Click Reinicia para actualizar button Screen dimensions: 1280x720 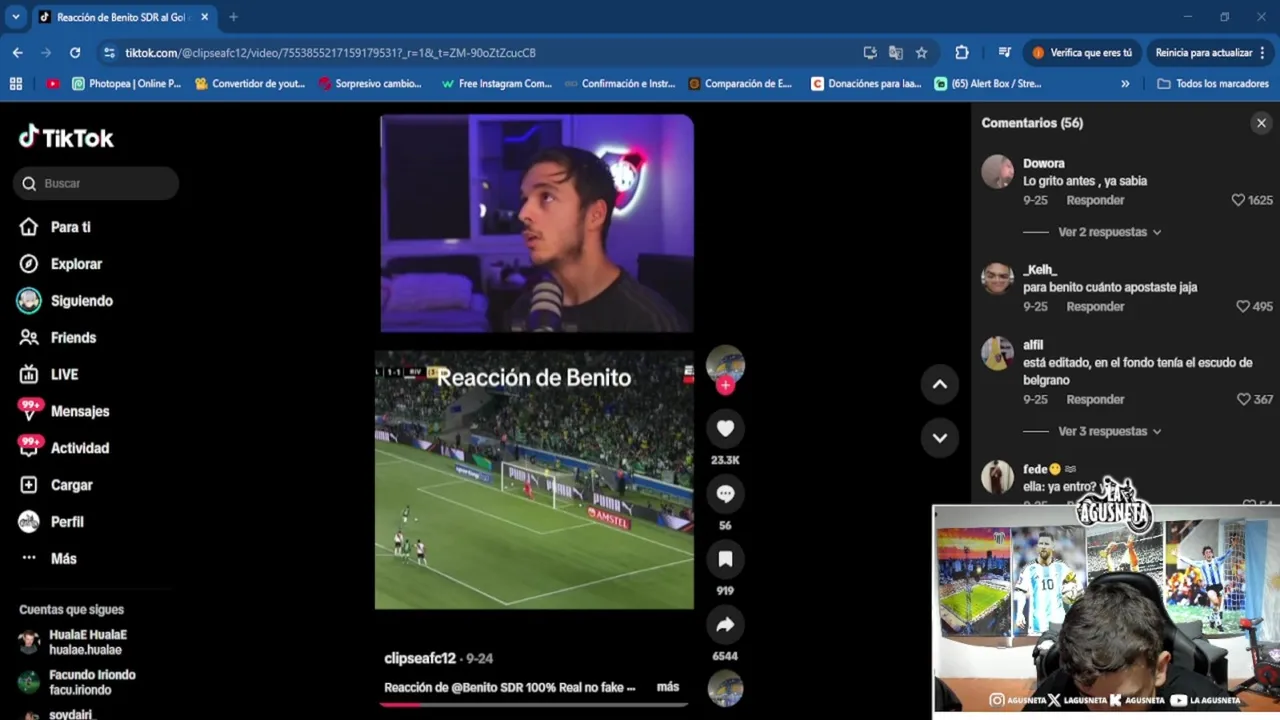pyautogui.click(x=1203, y=52)
